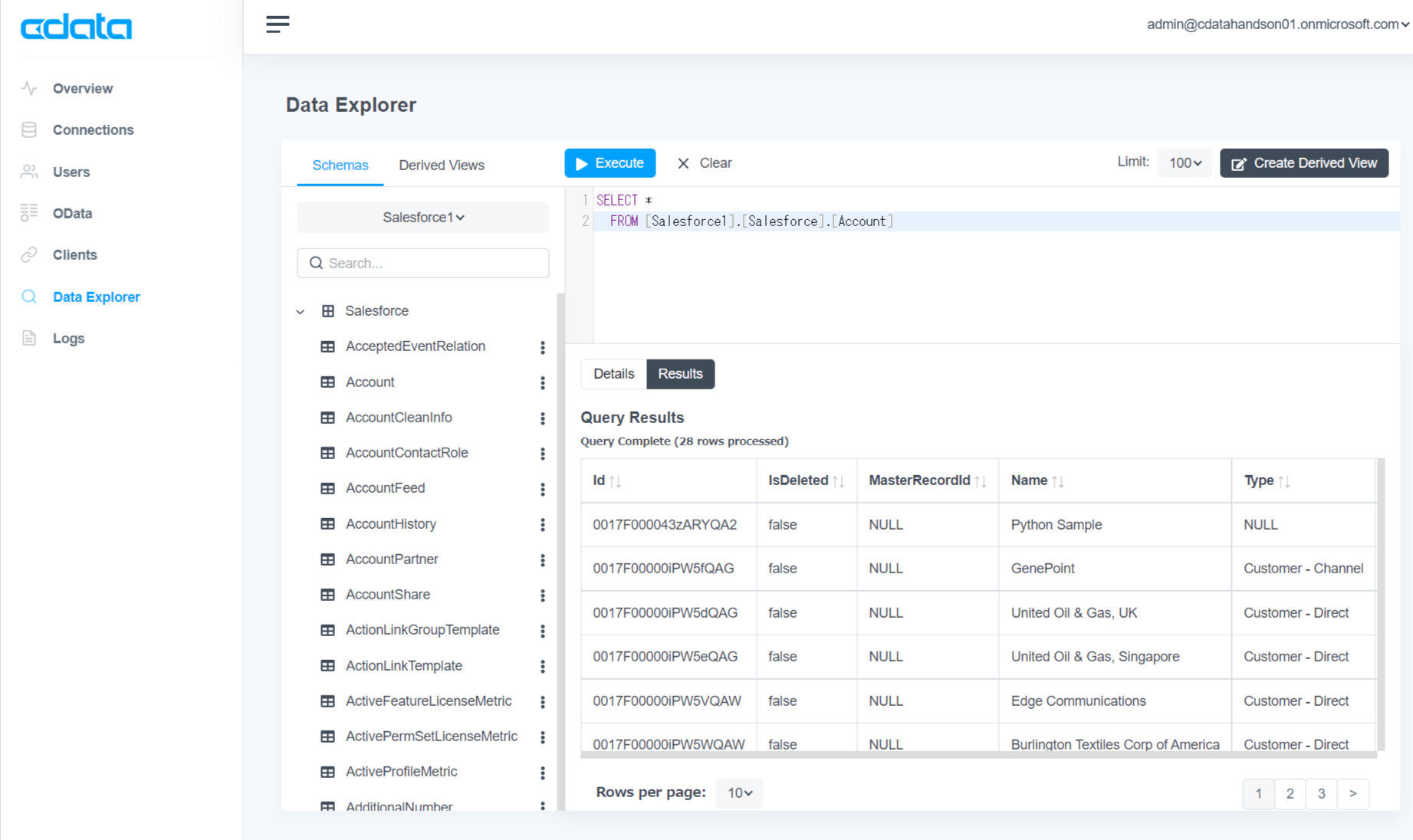The height and width of the screenshot is (840, 1413).
Task: Click three-dot menu next to AccountPartner
Action: [x=542, y=560]
